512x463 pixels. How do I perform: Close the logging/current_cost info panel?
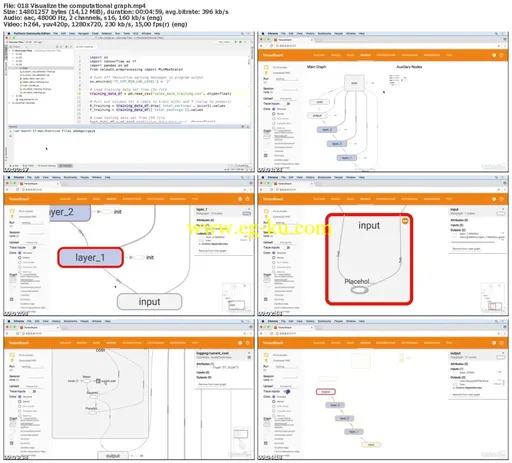249,353
